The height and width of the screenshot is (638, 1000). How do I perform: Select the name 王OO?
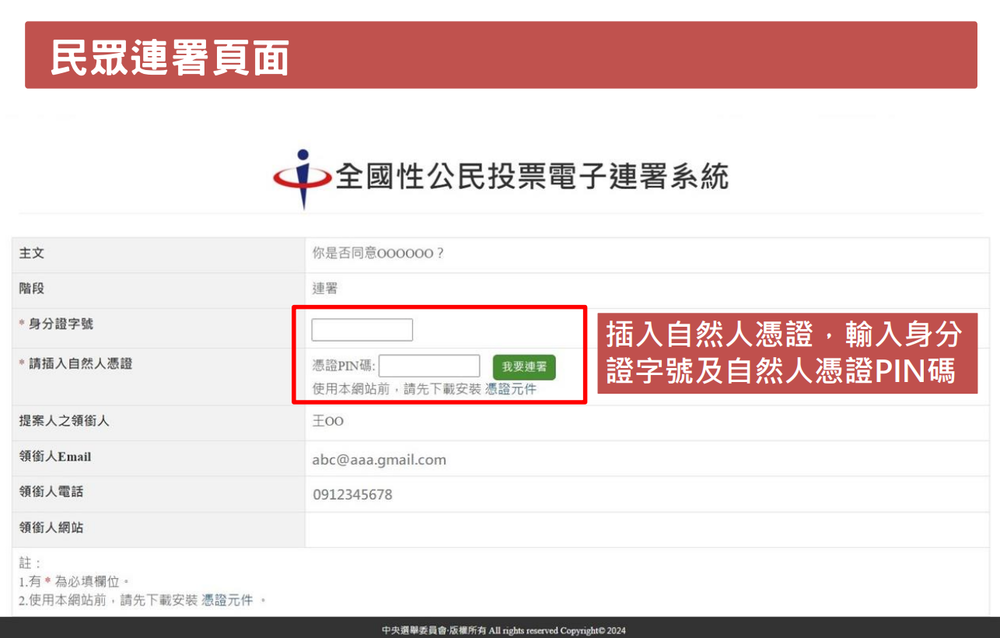point(328,422)
